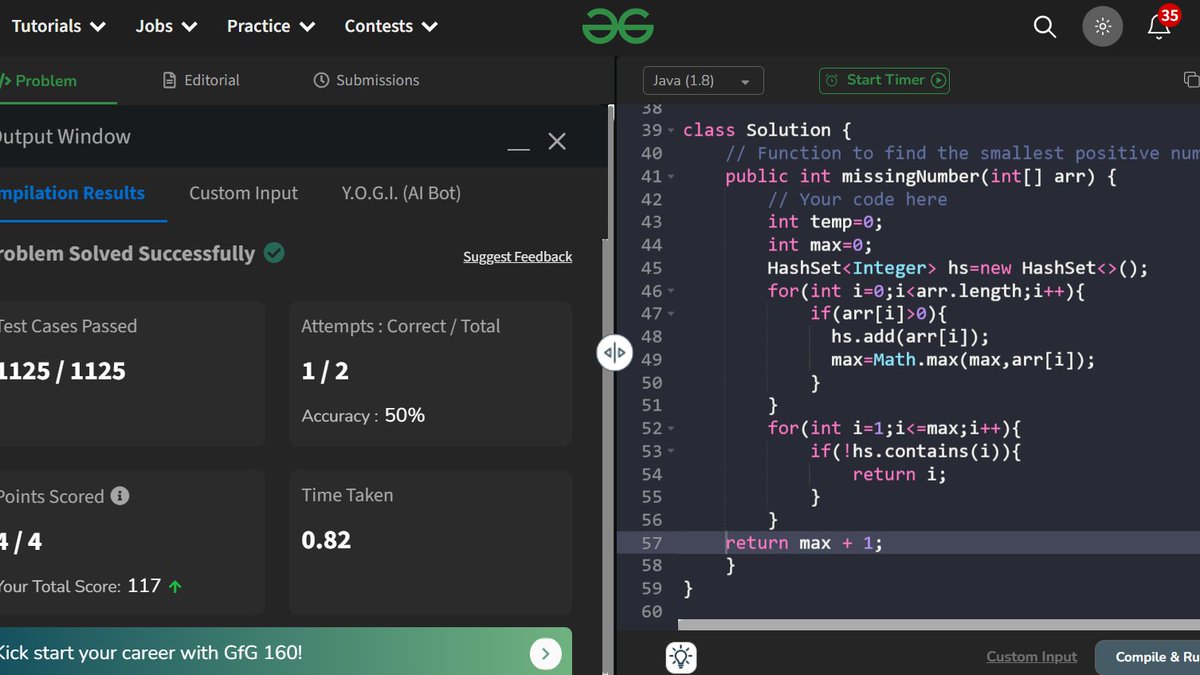Click the 'Problem Solved Successfully' text
Screen dimensions: 1200x675
127,253
